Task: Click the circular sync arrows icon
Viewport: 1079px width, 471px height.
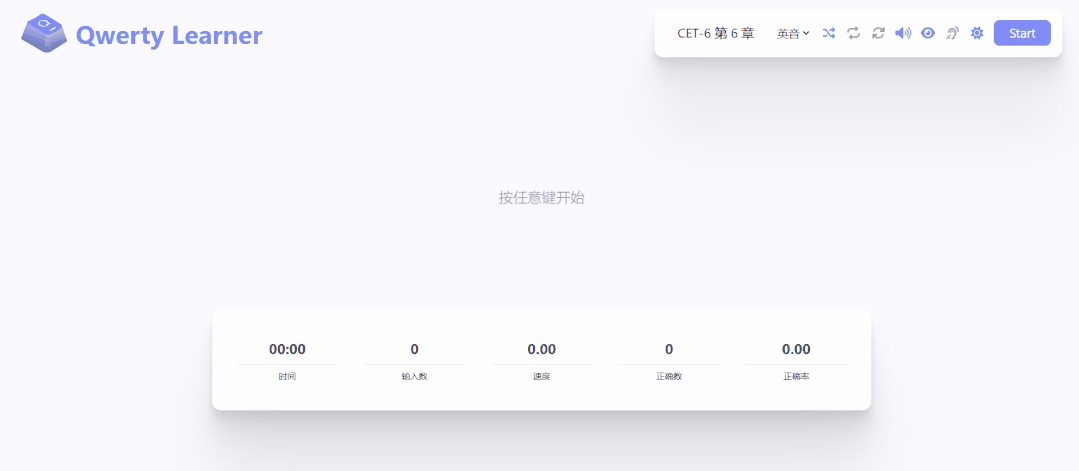Action: (x=878, y=33)
